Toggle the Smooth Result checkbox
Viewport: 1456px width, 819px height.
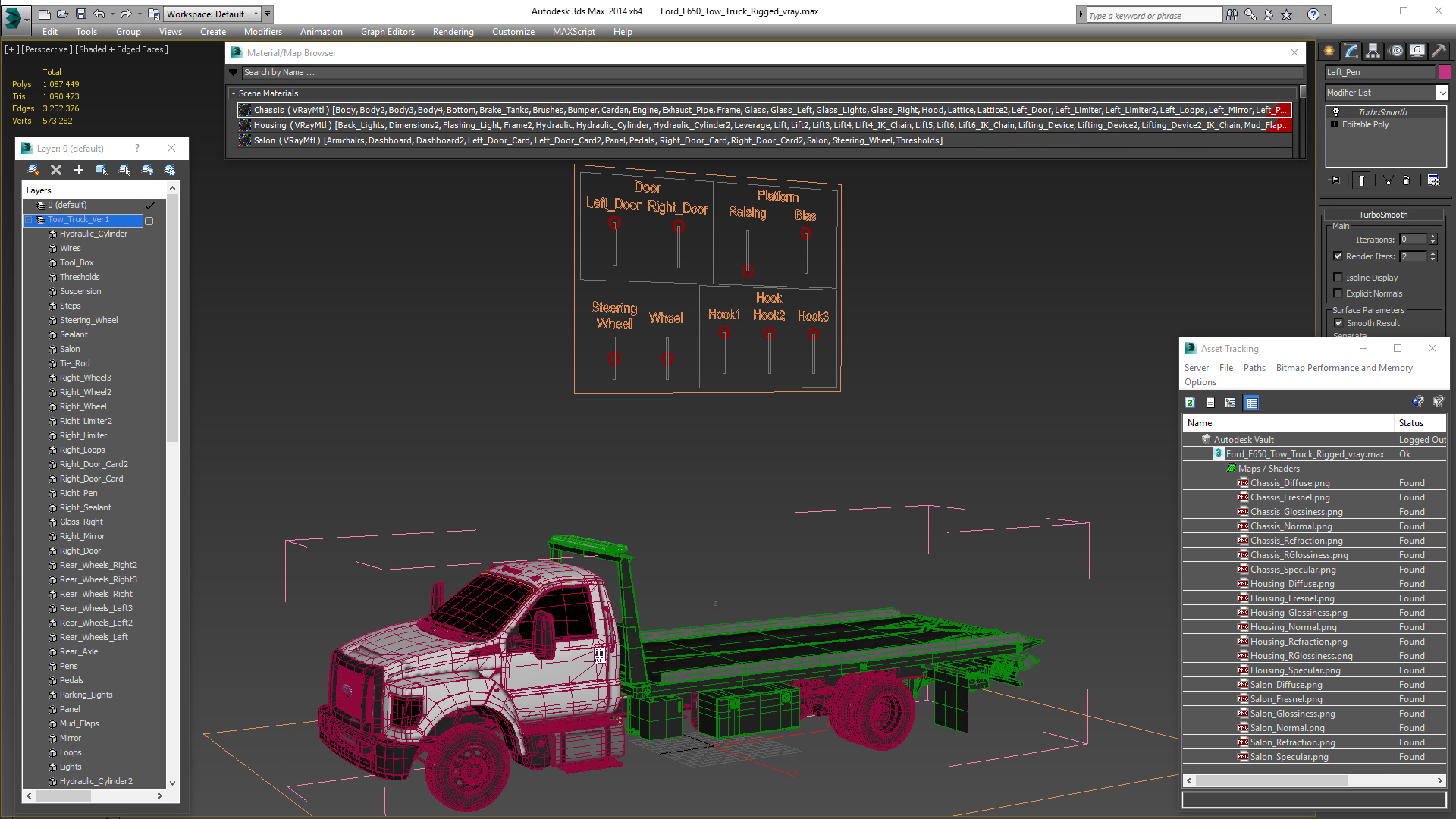click(x=1338, y=323)
